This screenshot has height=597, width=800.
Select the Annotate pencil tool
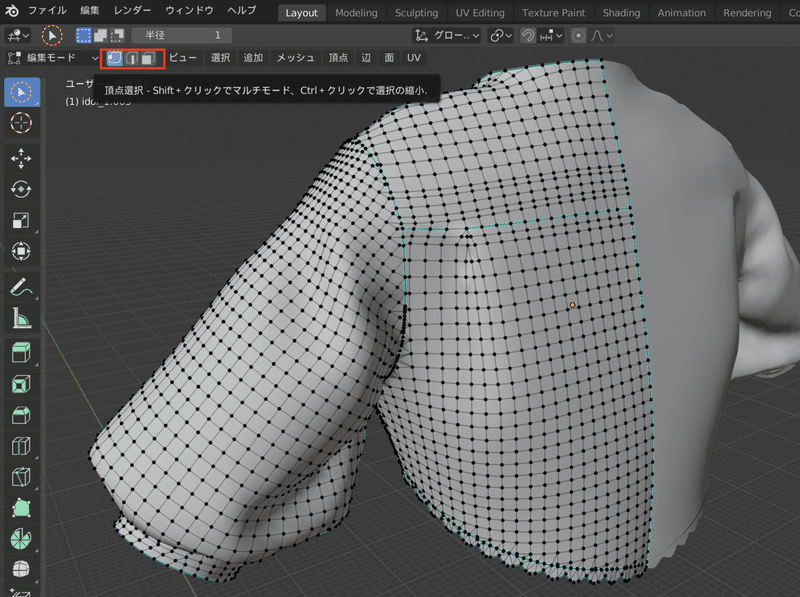tap(21, 287)
